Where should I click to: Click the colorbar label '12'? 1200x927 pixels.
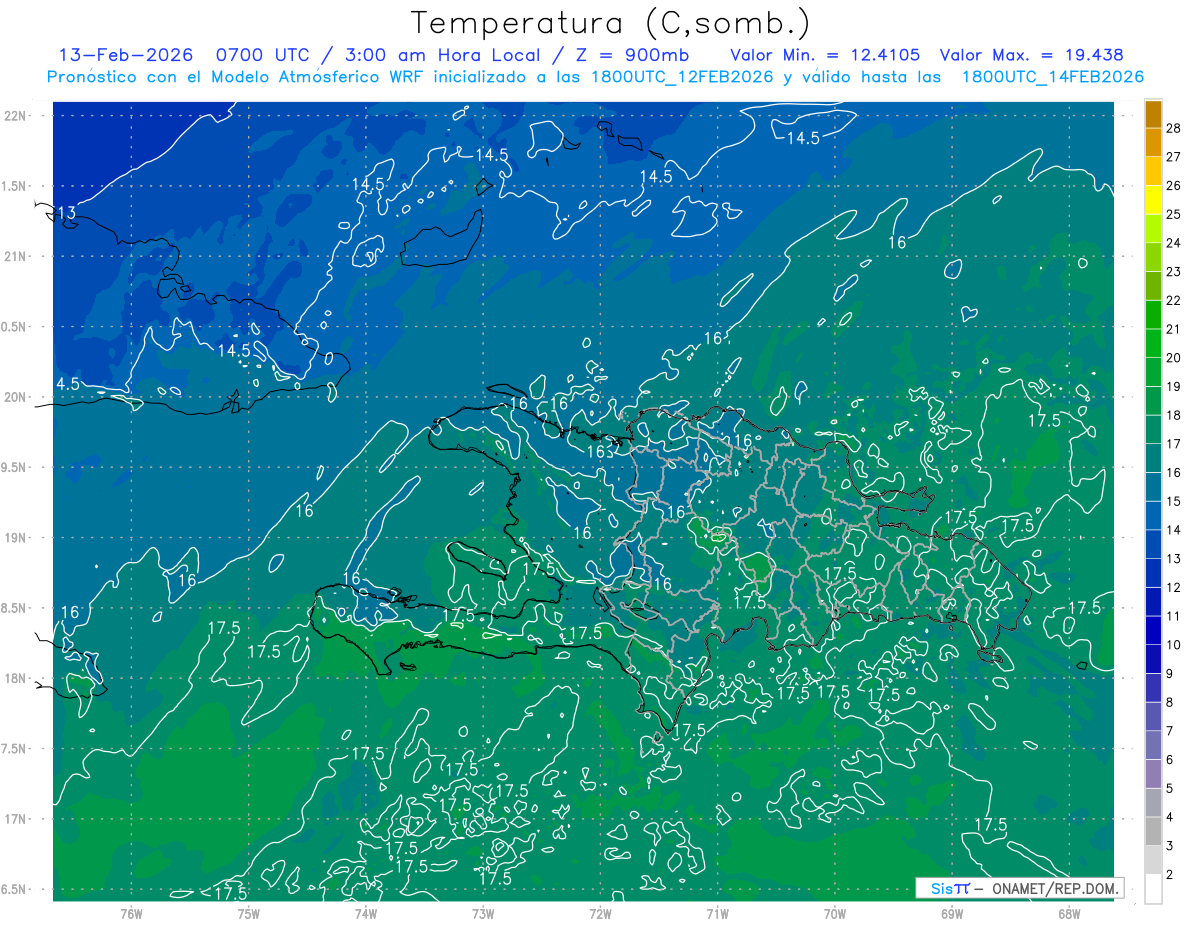coord(1173,588)
